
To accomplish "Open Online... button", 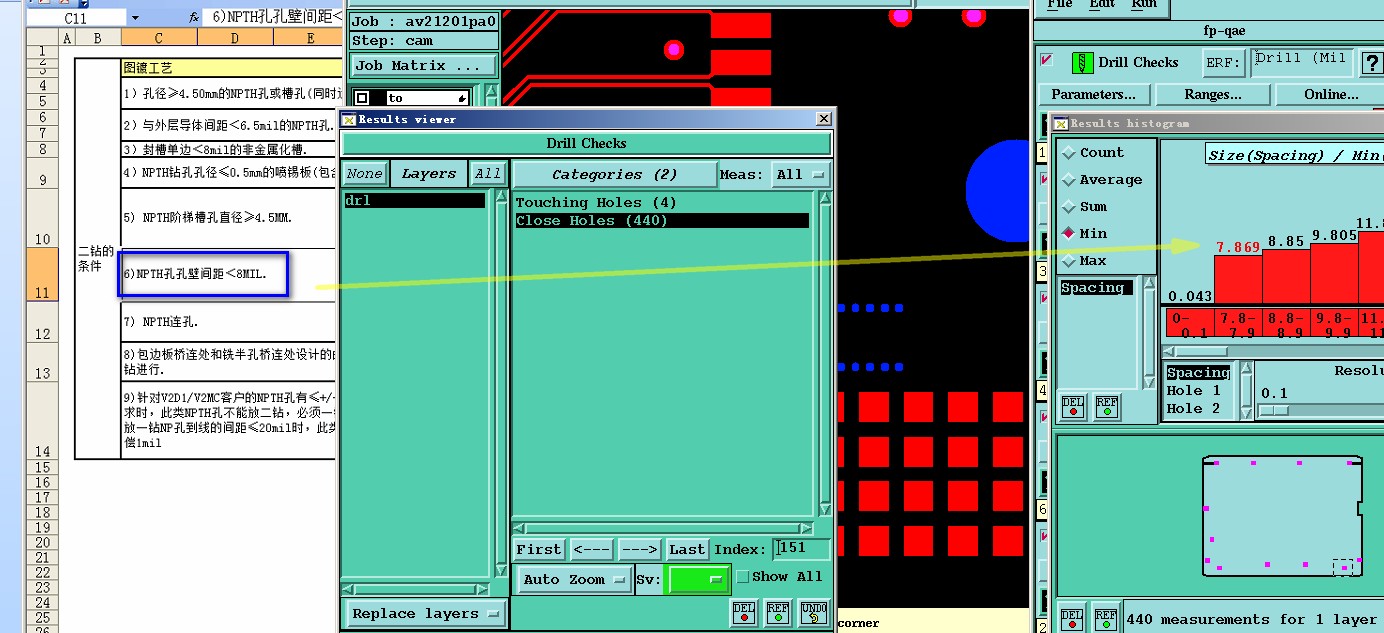I will (1331, 95).
